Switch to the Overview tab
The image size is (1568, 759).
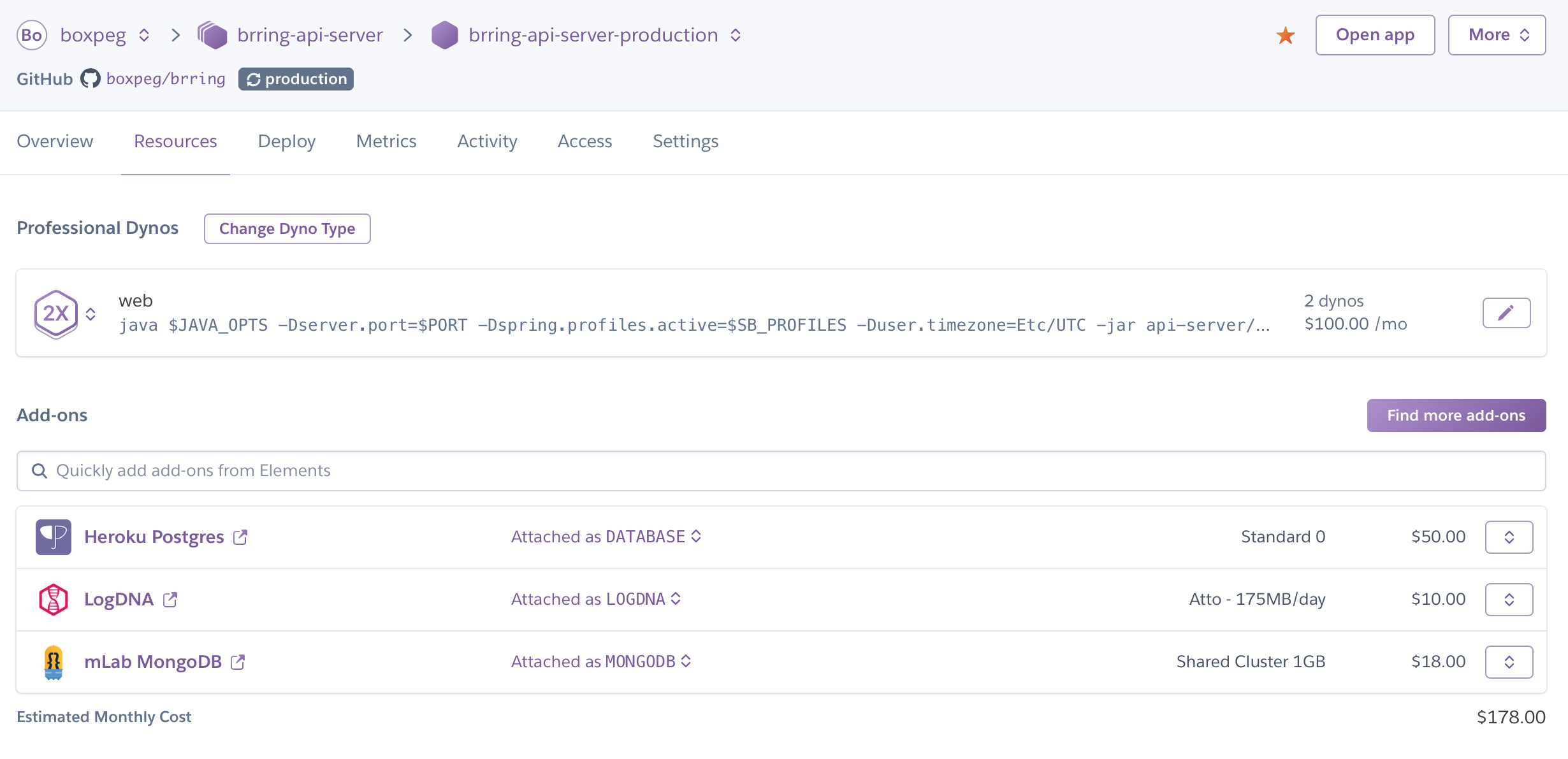(x=55, y=141)
